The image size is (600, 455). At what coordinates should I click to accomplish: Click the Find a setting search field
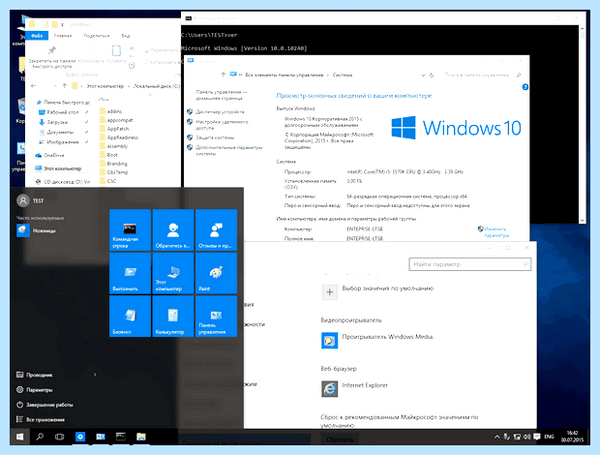coord(470,264)
